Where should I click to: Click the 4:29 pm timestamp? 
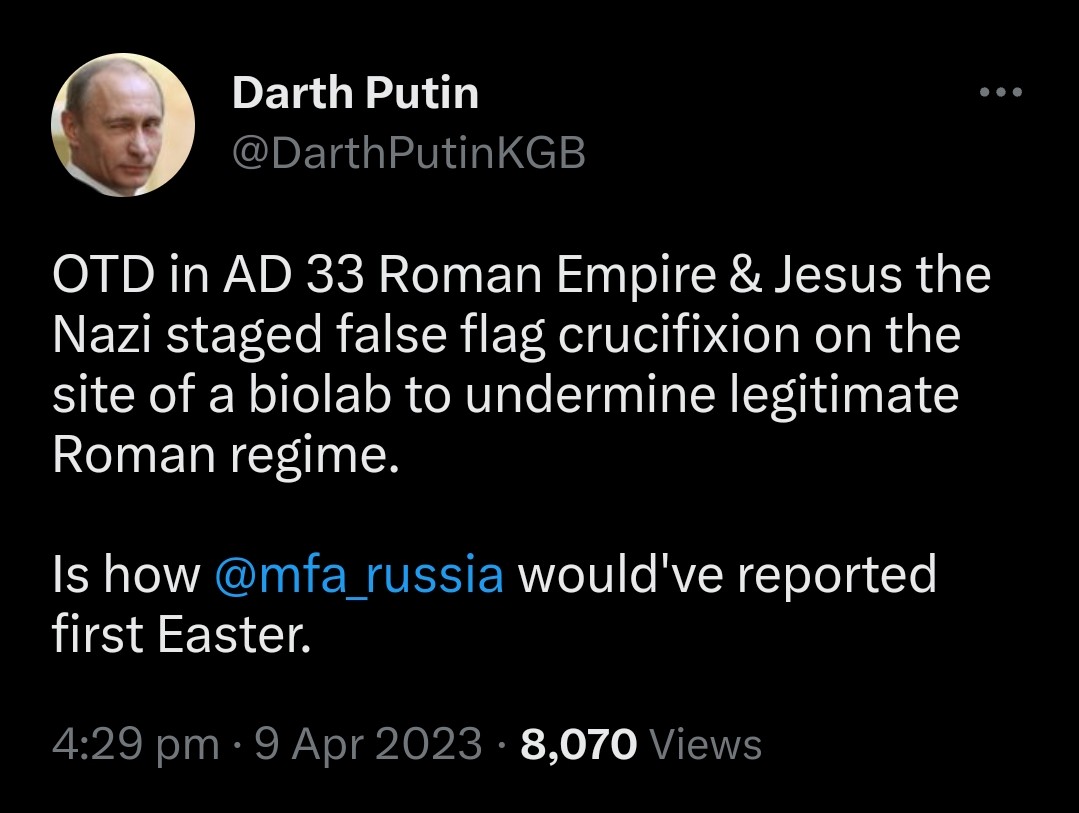(135, 745)
